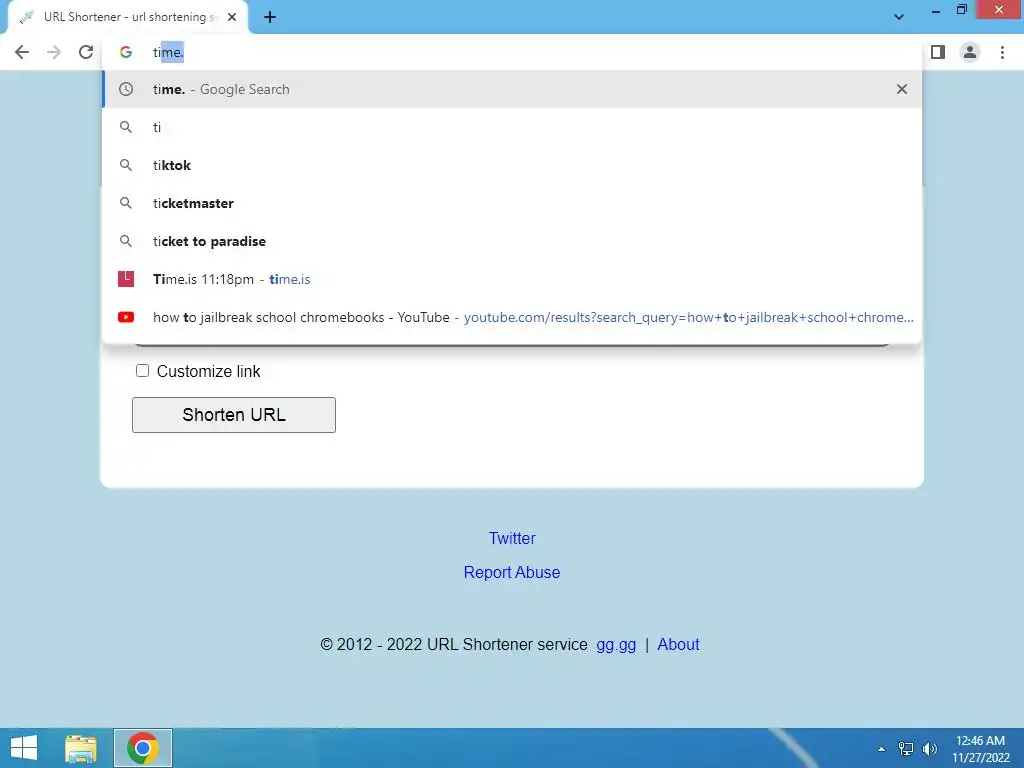Image resolution: width=1024 pixels, height=768 pixels.
Task: Open the Chrome profile avatar
Action: (970, 52)
